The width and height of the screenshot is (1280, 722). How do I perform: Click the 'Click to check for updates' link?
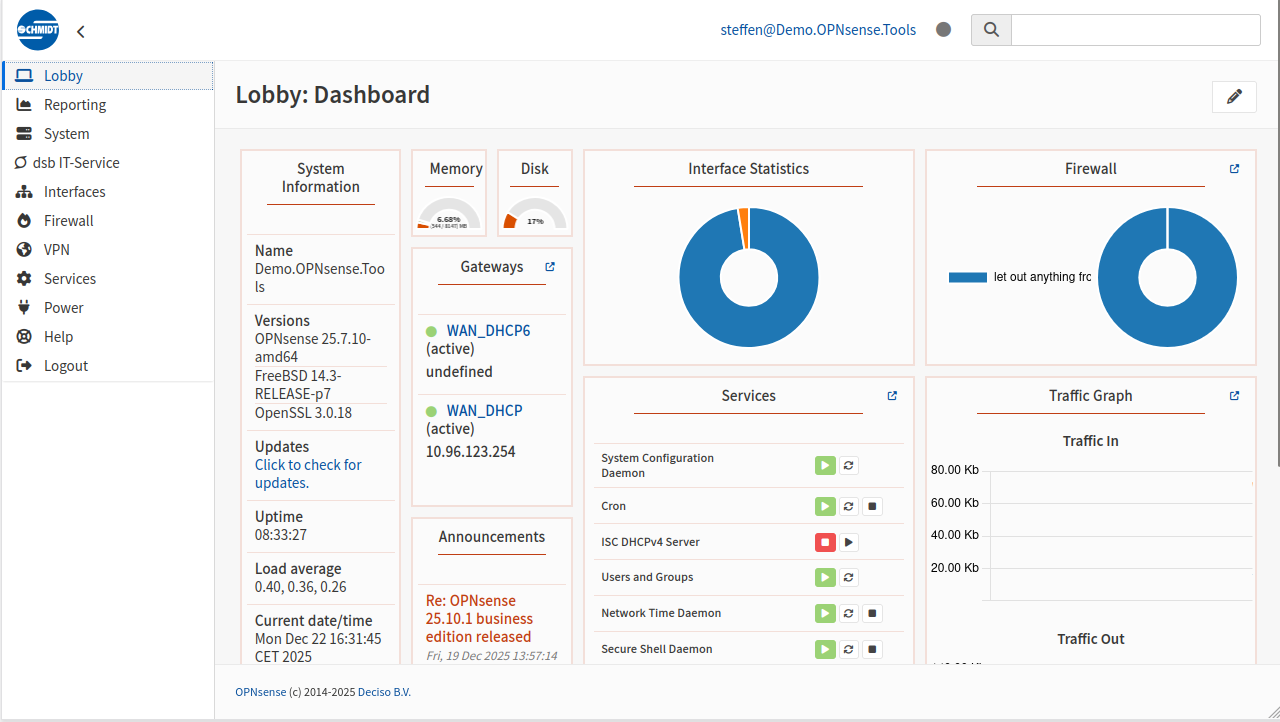point(308,474)
